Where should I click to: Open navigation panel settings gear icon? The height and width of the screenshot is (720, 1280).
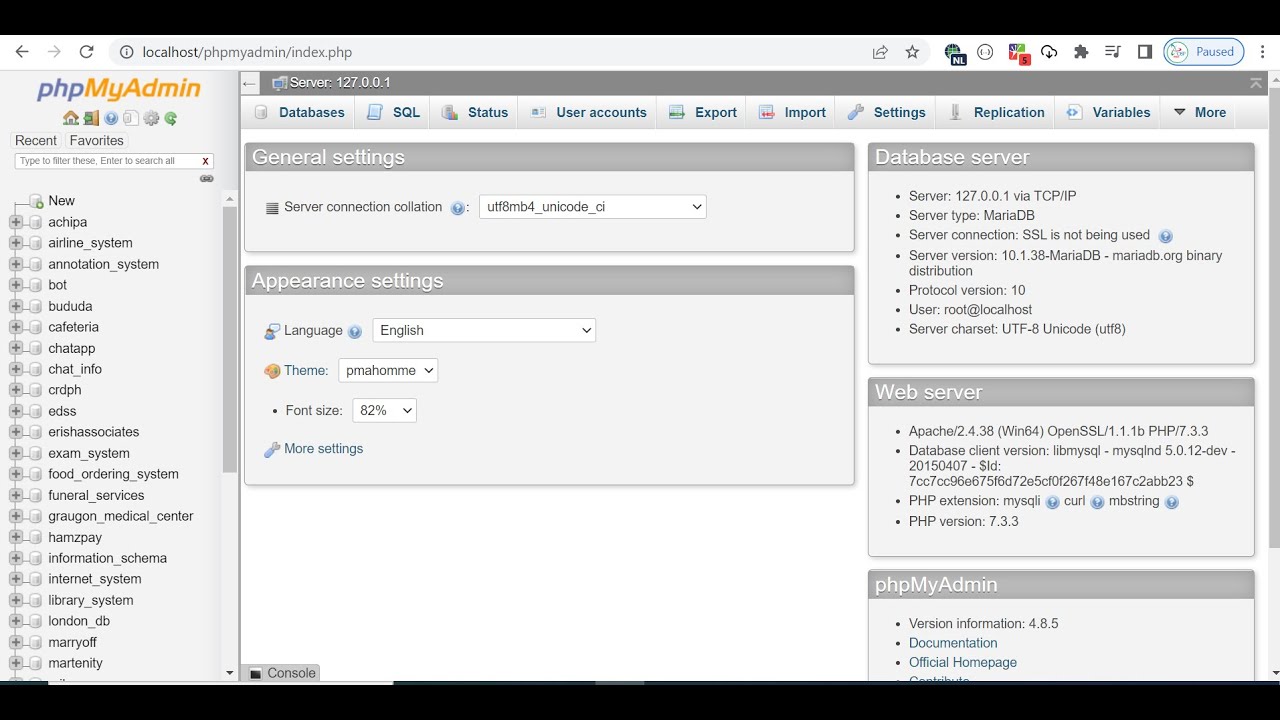151,118
